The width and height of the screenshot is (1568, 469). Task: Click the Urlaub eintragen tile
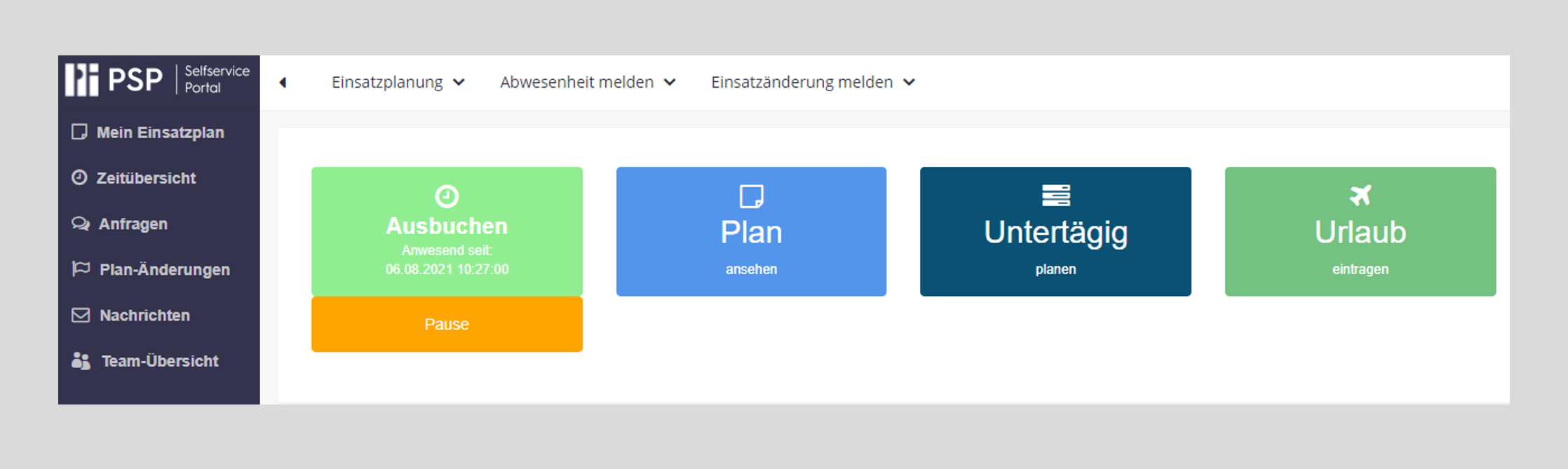(x=1360, y=231)
